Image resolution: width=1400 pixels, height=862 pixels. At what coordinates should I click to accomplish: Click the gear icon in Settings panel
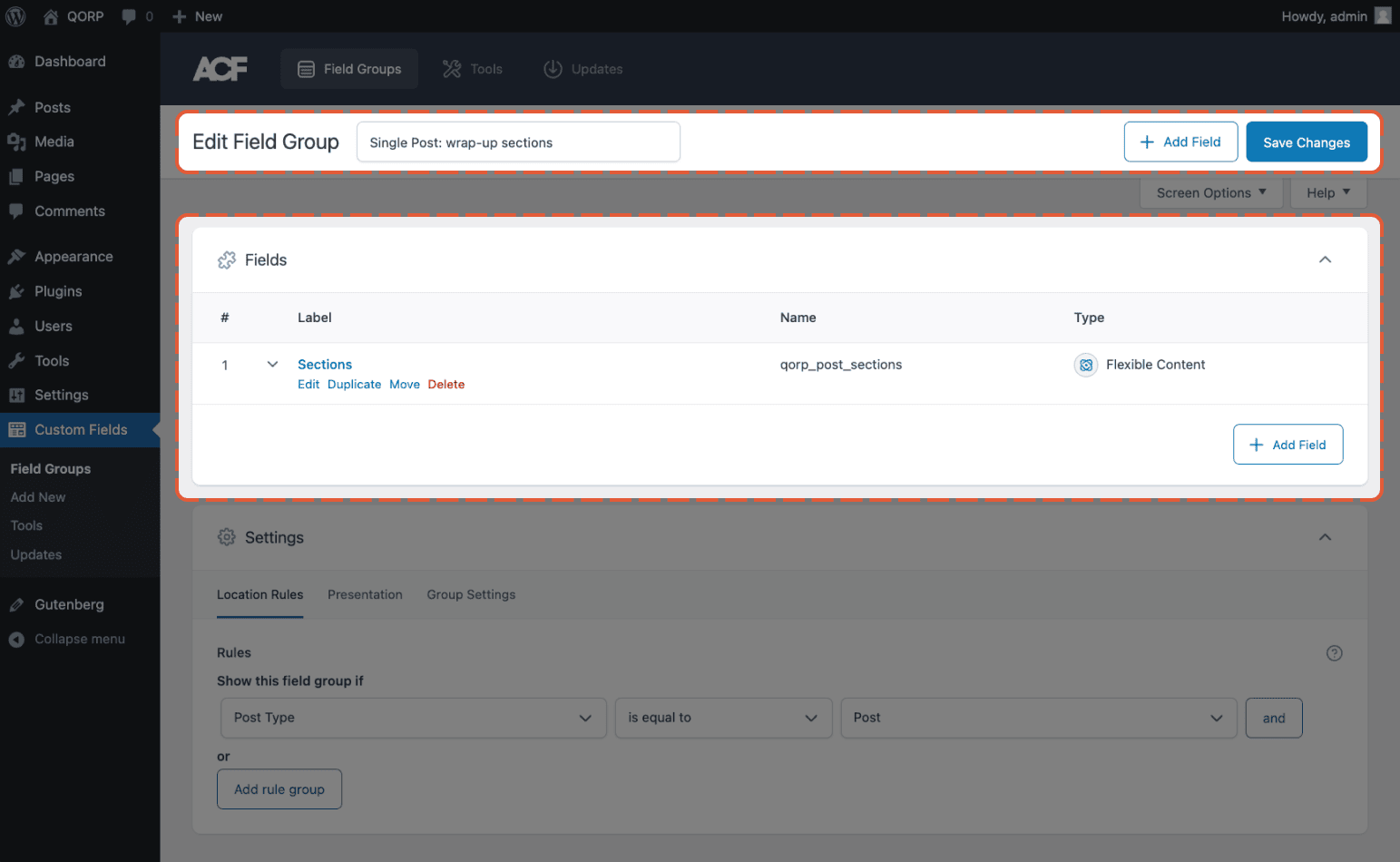pyautogui.click(x=226, y=536)
